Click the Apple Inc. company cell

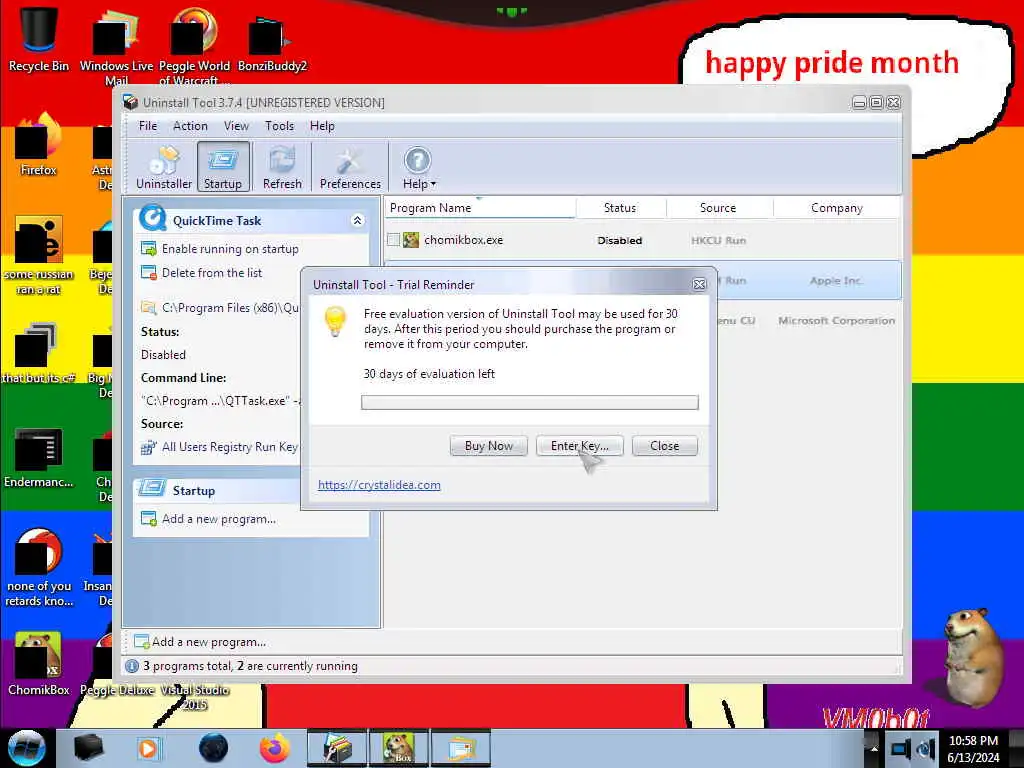pyautogui.click(x=836, y=281)
